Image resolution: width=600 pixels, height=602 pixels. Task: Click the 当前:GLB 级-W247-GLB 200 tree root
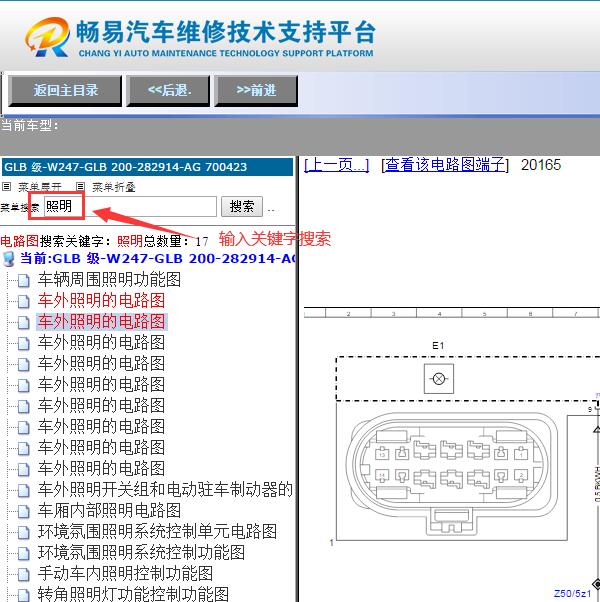[157, 259]
